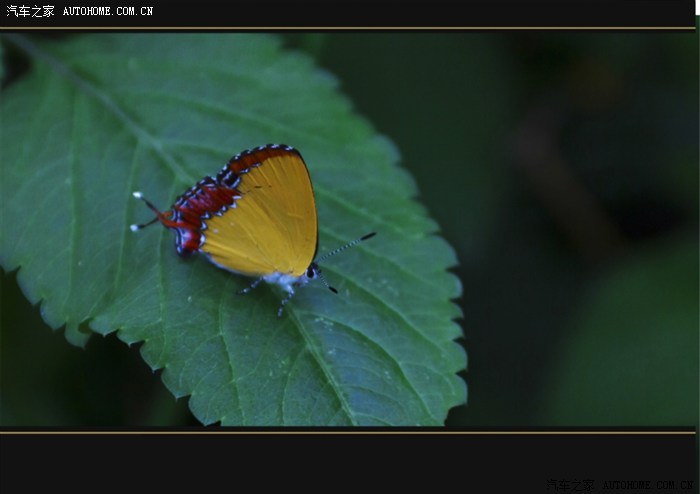Click the golden border line below the photo
700x494 pixels.
point(350,432)
